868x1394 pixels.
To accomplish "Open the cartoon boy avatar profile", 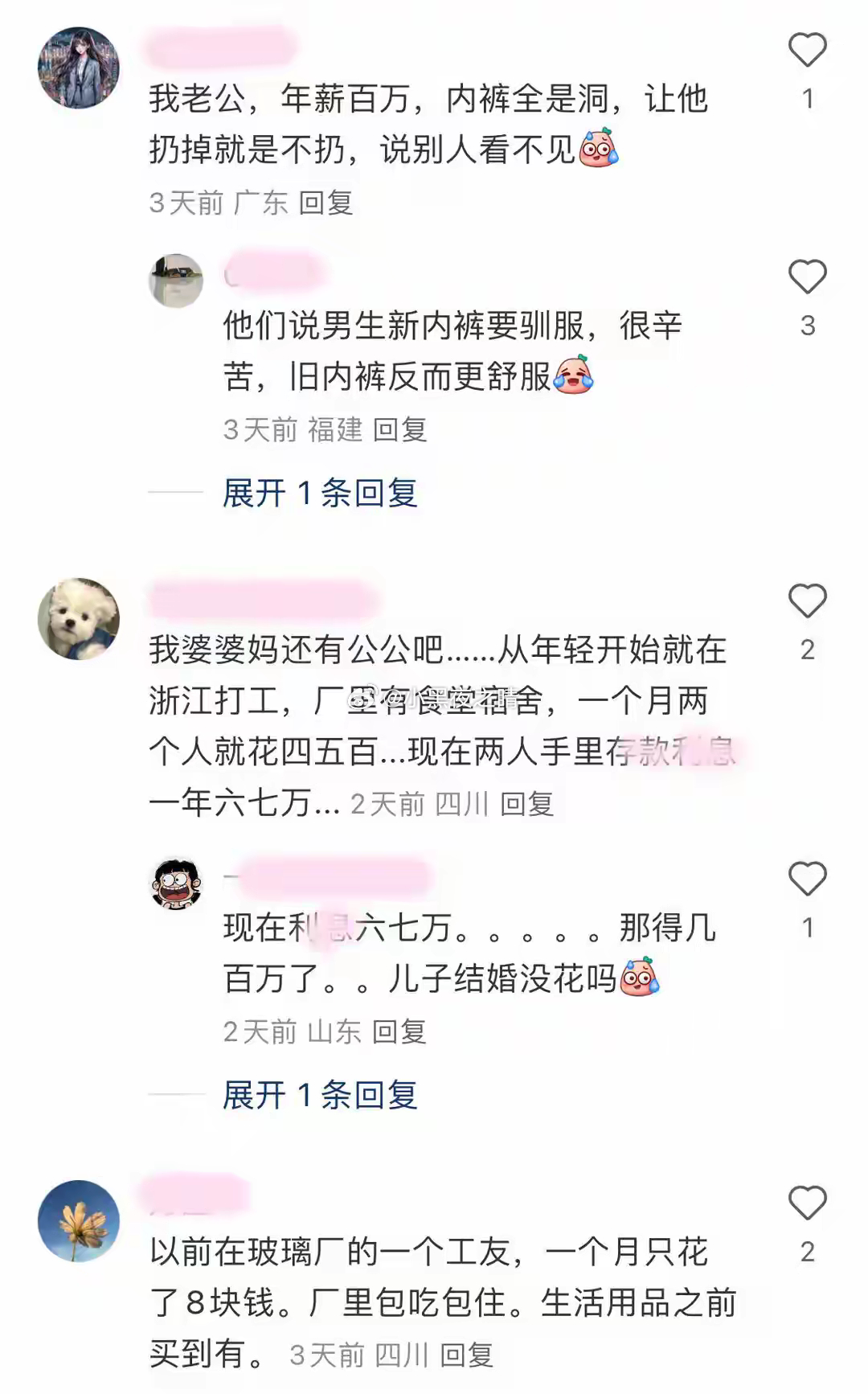I will [177, 884].
